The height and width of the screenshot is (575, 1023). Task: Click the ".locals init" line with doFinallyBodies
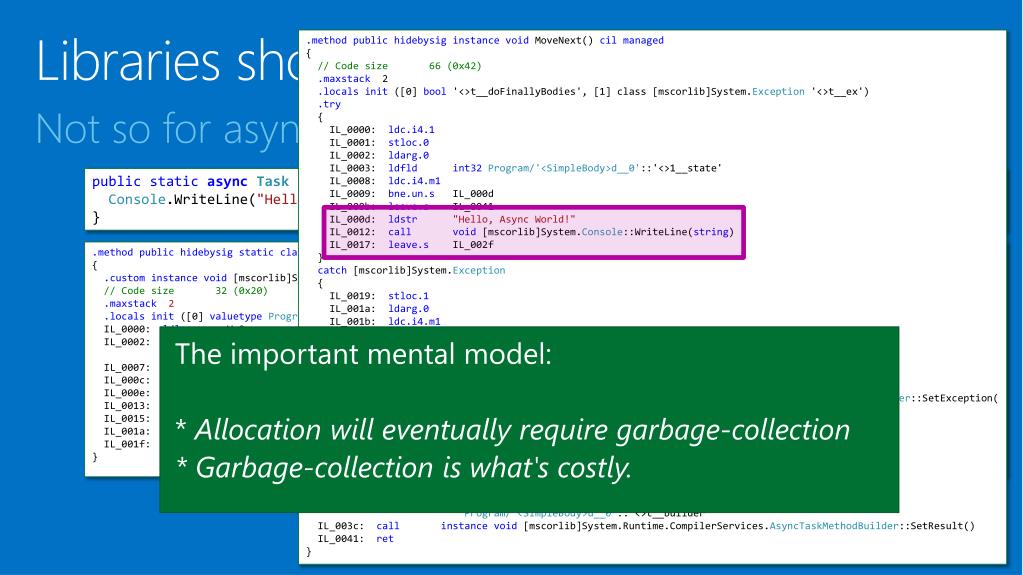[593, 91]
